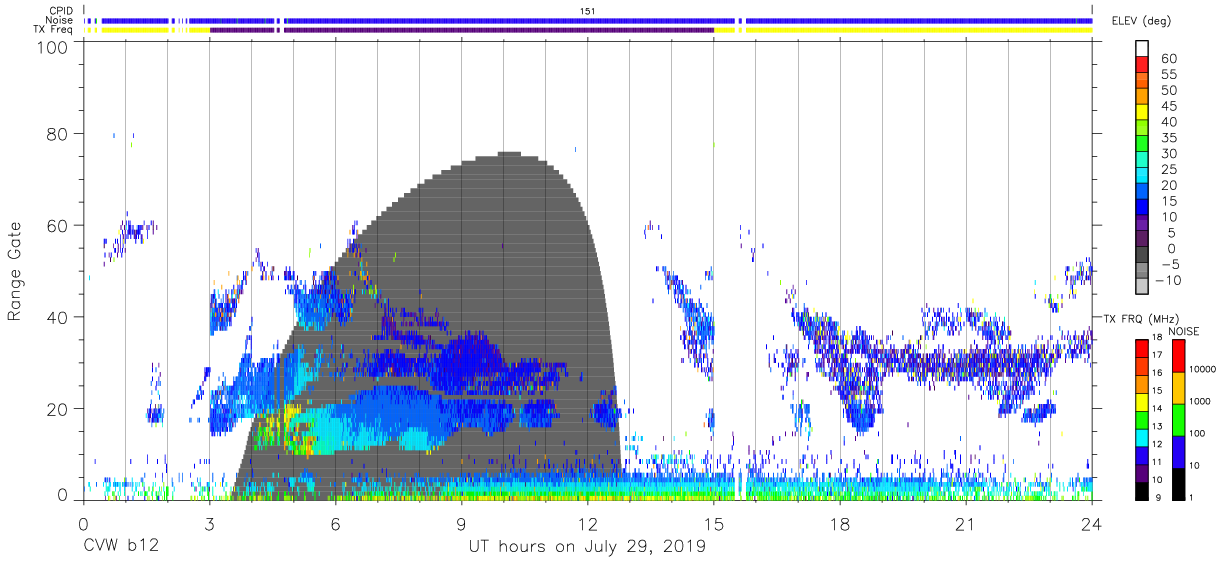Click the UT hours on July 29, 2019 title
This screenshot has width=1228, height=567.
[x=587, y=547]
